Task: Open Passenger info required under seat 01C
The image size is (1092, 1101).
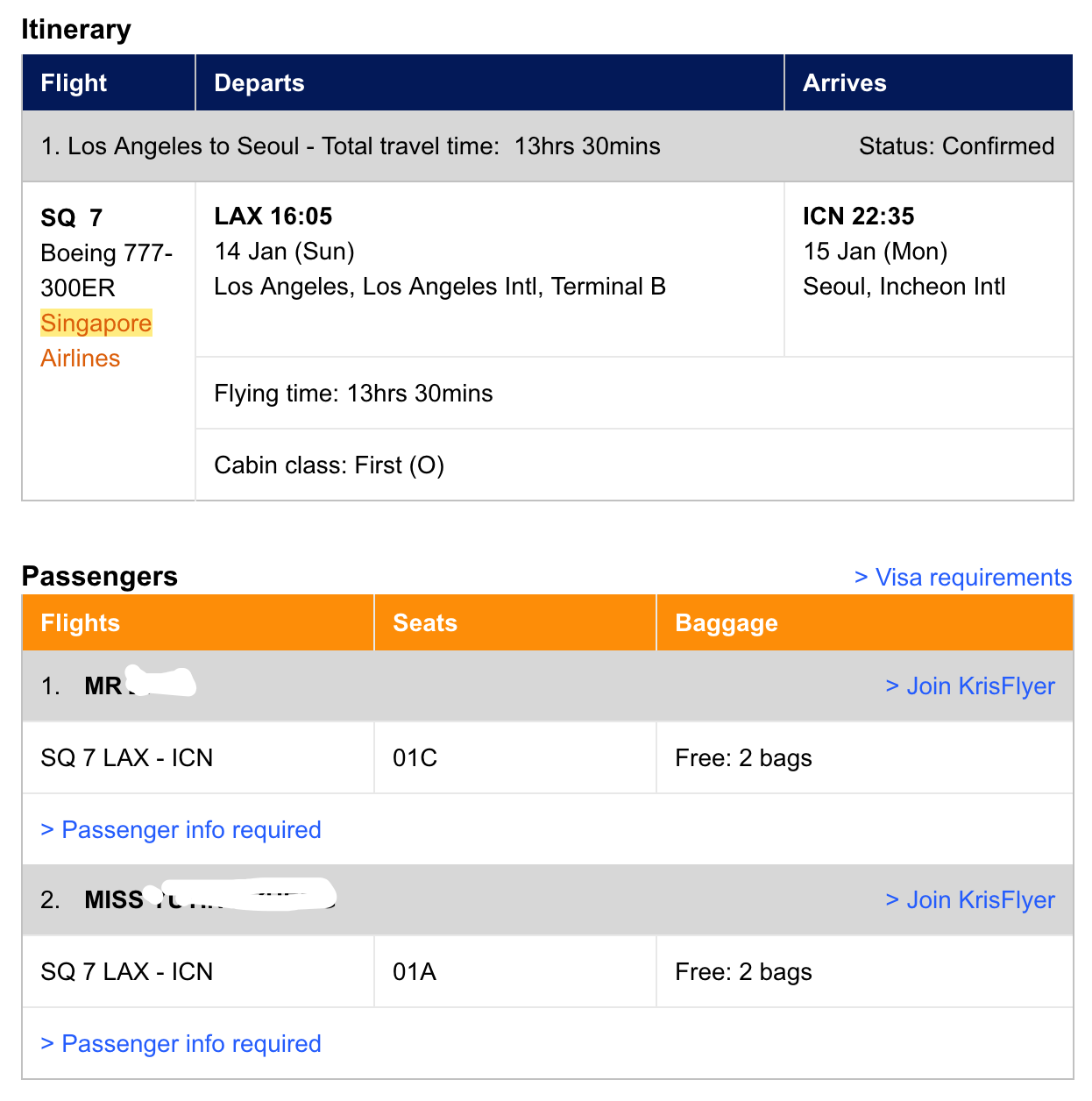Action: point(181,830)
